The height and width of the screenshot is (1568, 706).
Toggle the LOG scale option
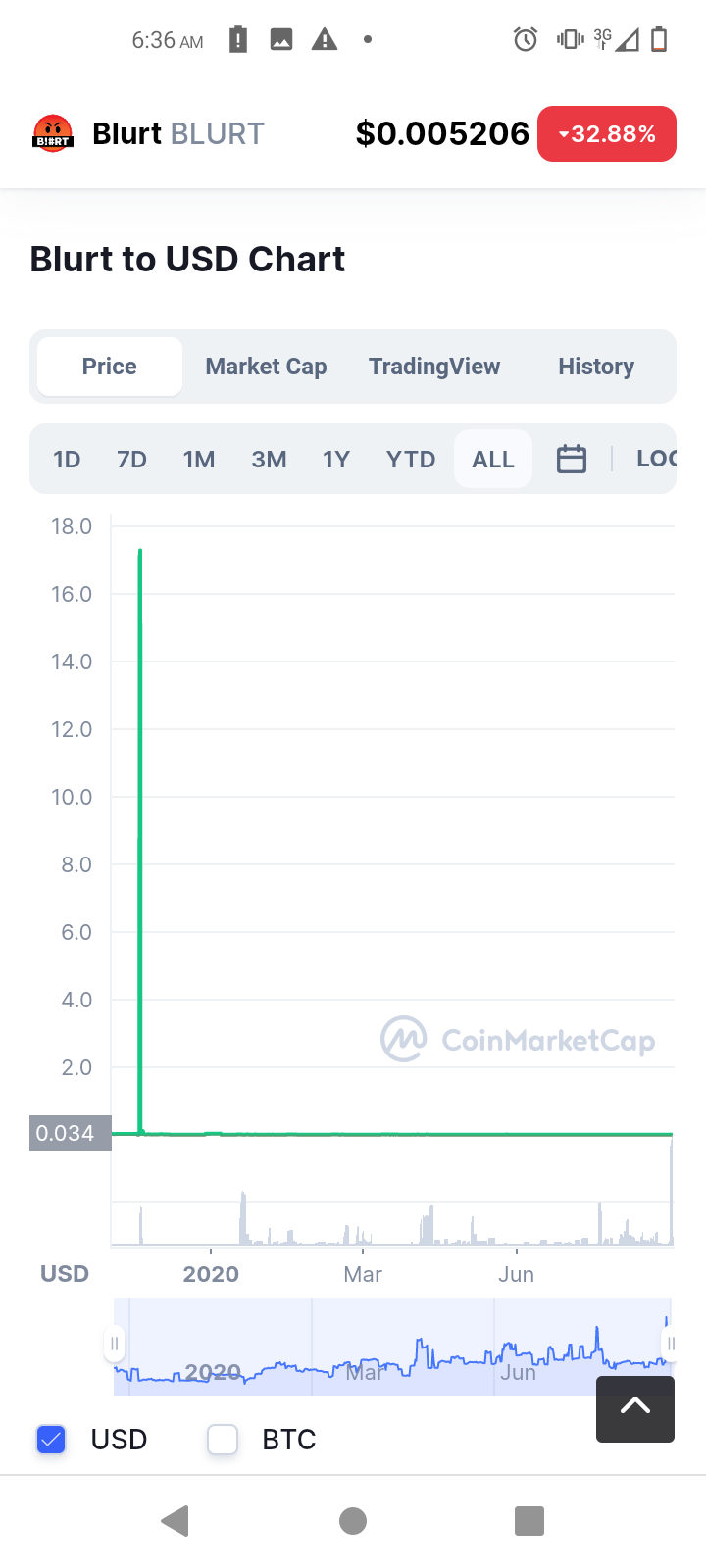click(656, 459)
